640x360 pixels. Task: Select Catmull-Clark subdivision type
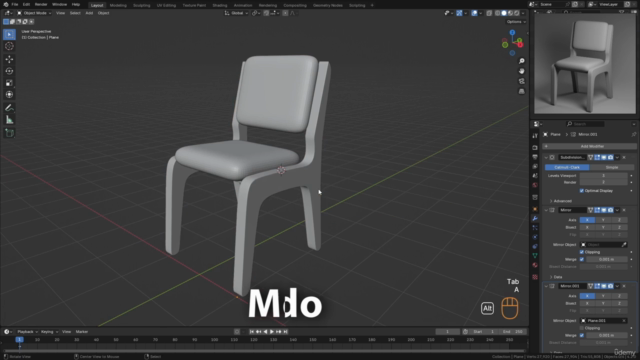click(x=567, y=167)
